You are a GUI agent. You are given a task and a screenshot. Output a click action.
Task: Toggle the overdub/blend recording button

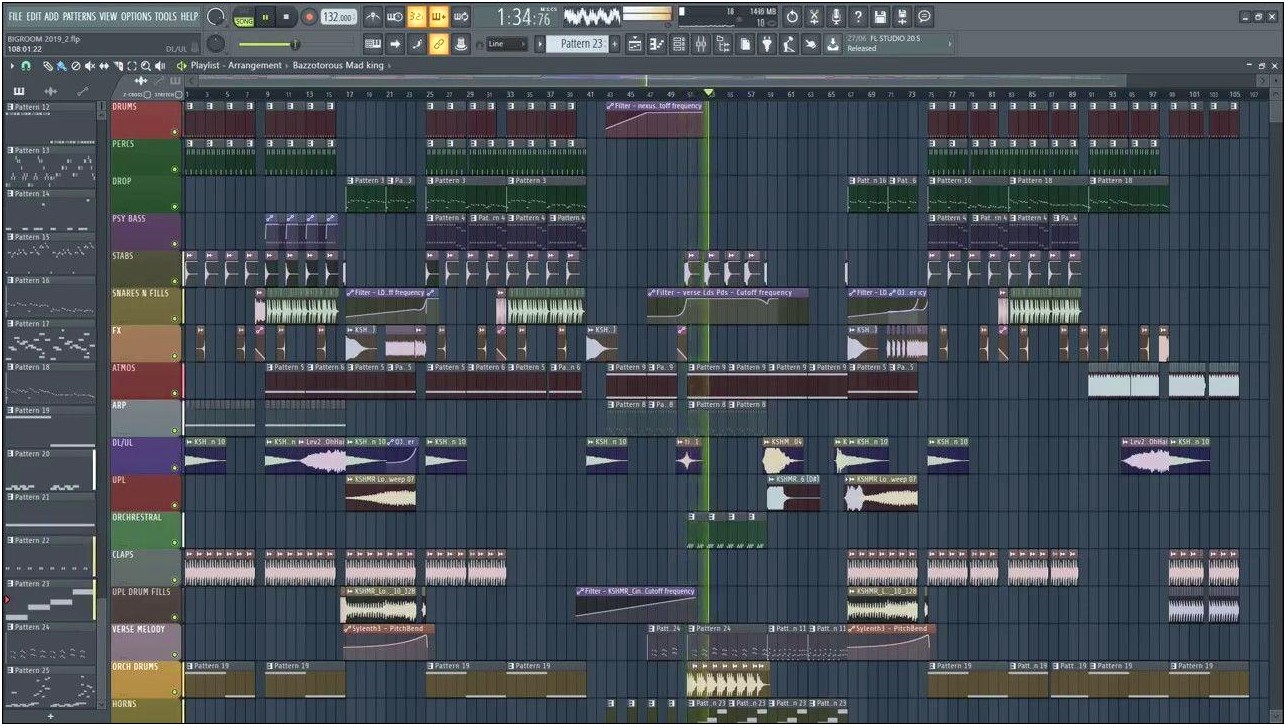click(439, 17)
